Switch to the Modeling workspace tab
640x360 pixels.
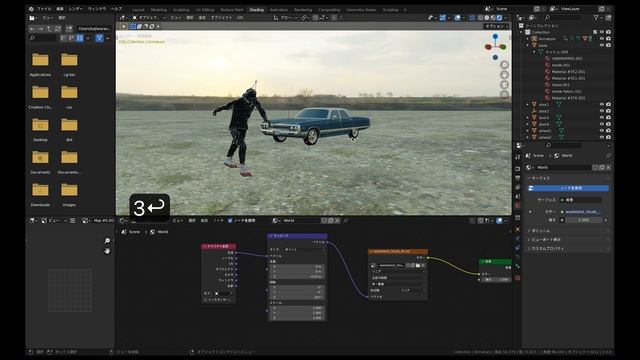tap(159, 10)
